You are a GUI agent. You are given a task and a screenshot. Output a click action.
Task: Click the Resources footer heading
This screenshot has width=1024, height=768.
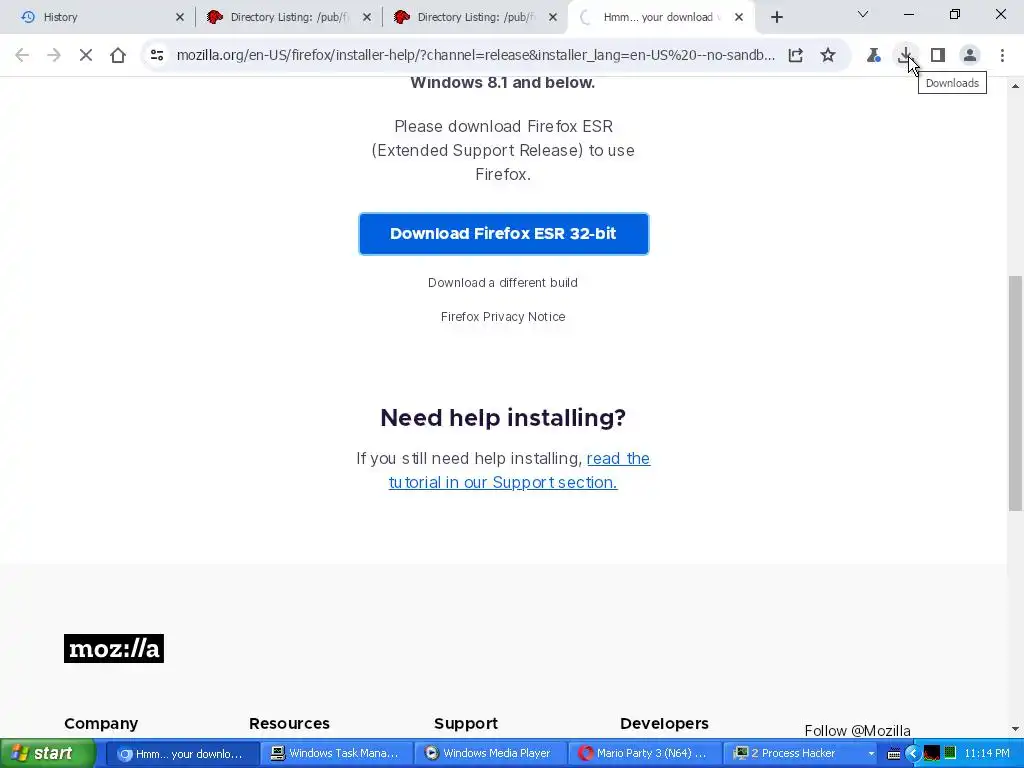pos(289,724)
